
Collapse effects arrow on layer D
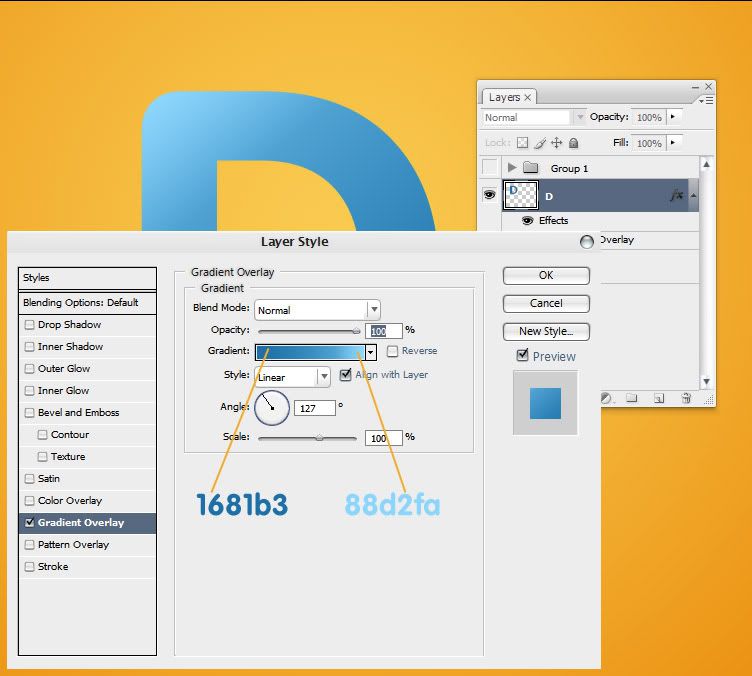[x=693, y=195]
